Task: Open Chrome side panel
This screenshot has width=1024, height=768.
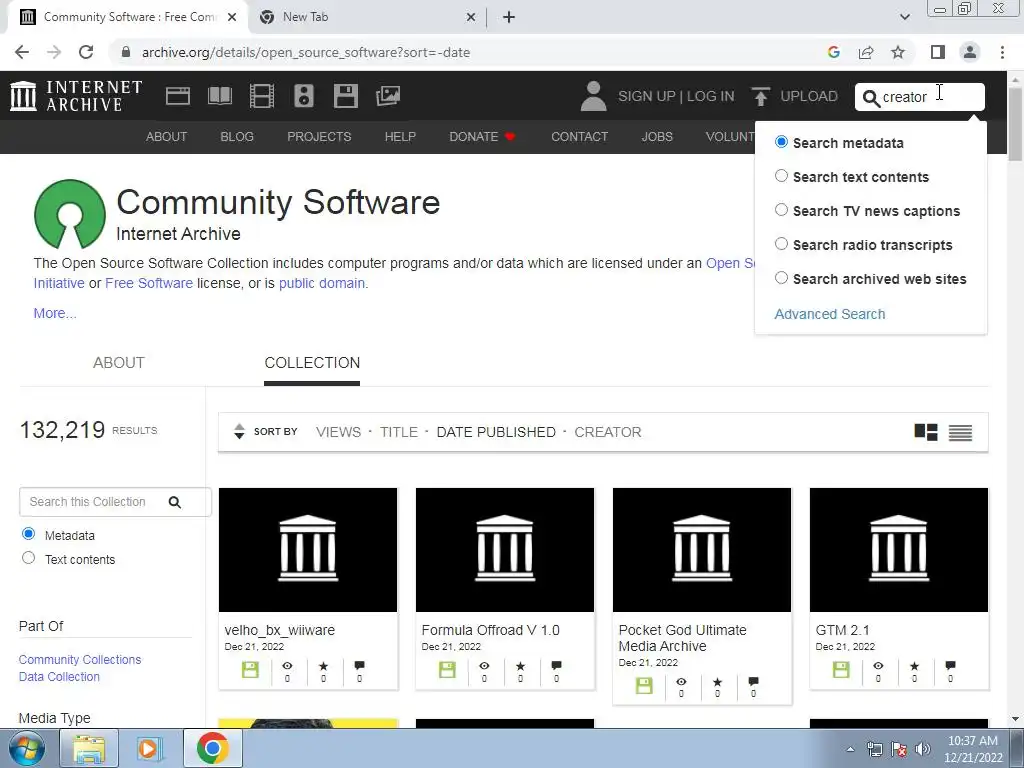Action: pyautogui.click(x=938, y=52)
